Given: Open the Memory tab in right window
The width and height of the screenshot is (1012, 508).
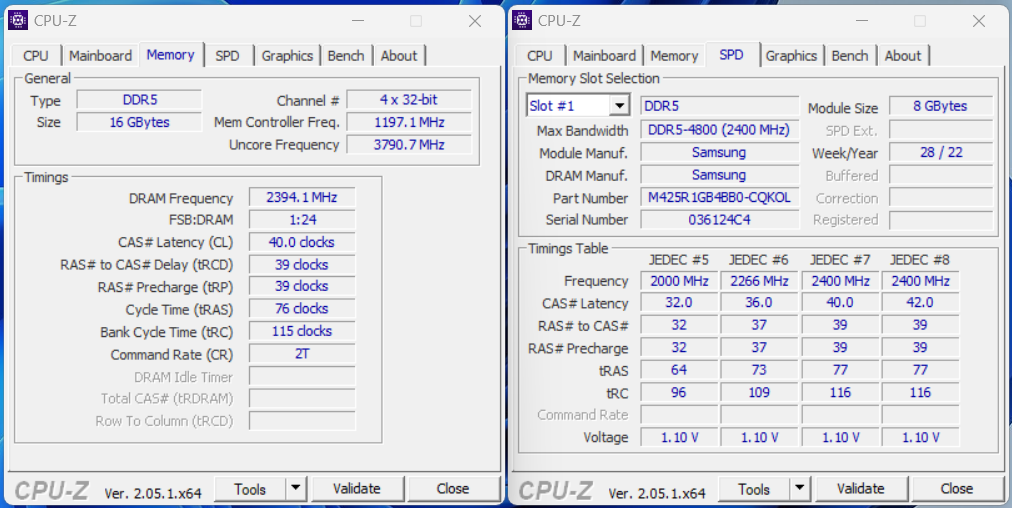Looking at the screenshot, I should point(674,56).
